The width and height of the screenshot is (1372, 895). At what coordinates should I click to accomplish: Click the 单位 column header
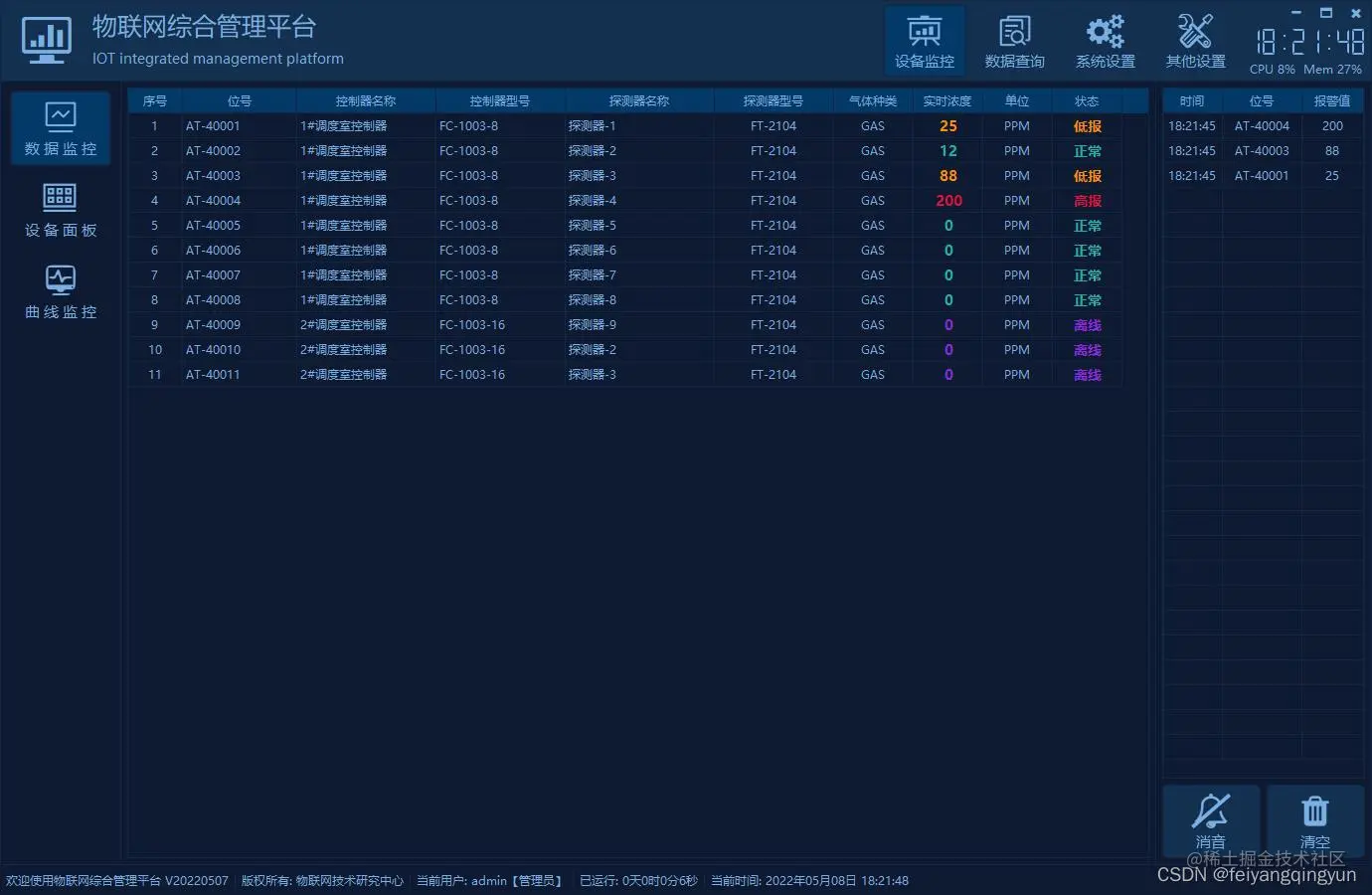point(1017,101)
